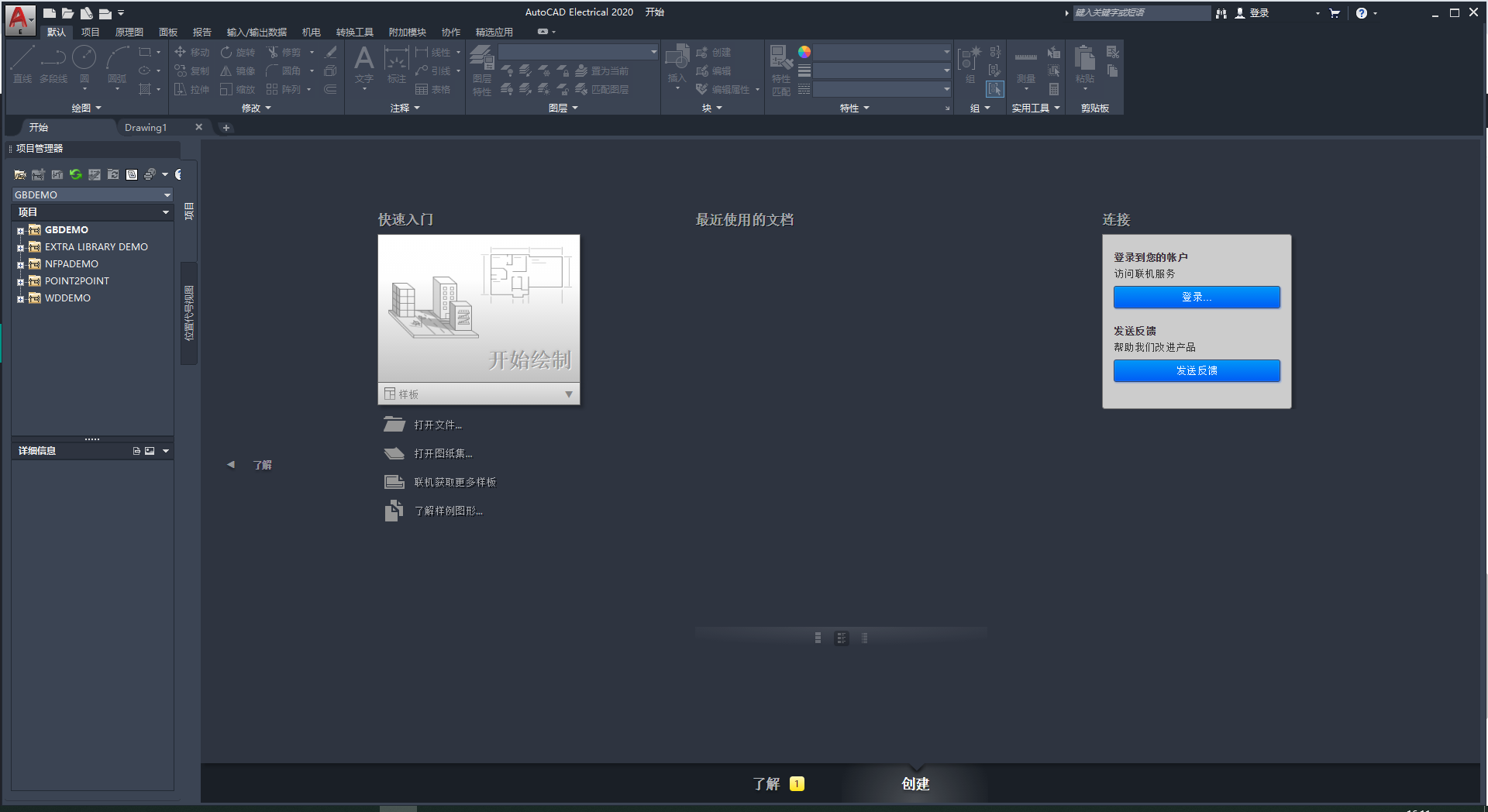Click the Open file icon in quick access toolbar
This screenshot has height=812, width=1488.
tap(67, 13)
